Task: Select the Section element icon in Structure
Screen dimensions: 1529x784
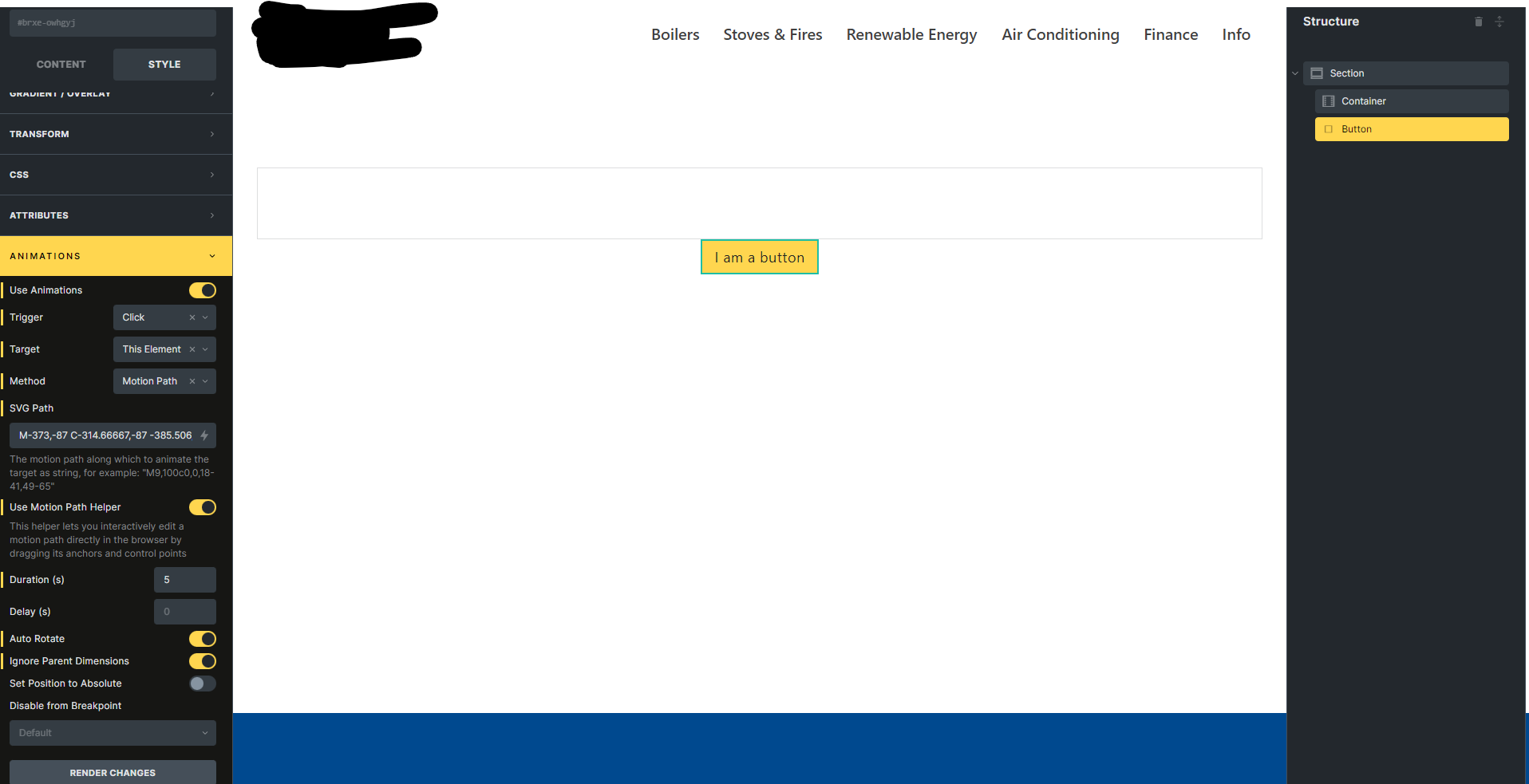Action: (x=1317, y=73)
